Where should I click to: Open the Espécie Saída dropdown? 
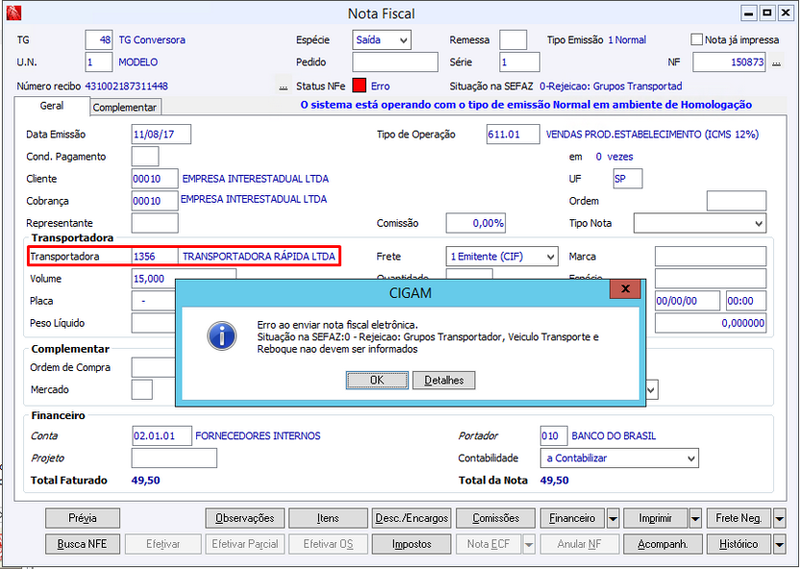[403, 40]
